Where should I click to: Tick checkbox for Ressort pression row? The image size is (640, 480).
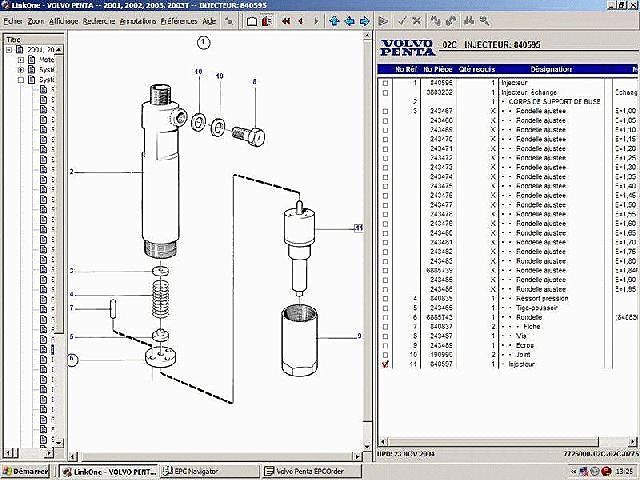[385, 299]
